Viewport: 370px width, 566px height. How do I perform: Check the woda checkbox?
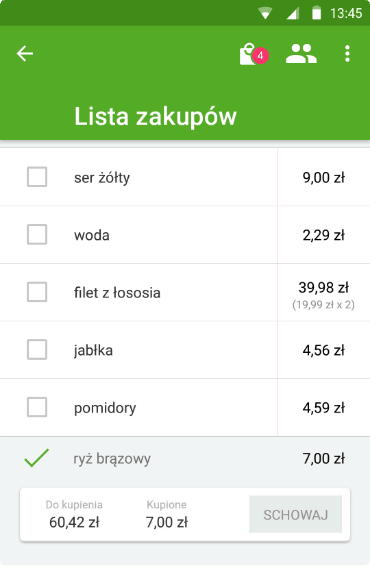click(x=37, y=235)
